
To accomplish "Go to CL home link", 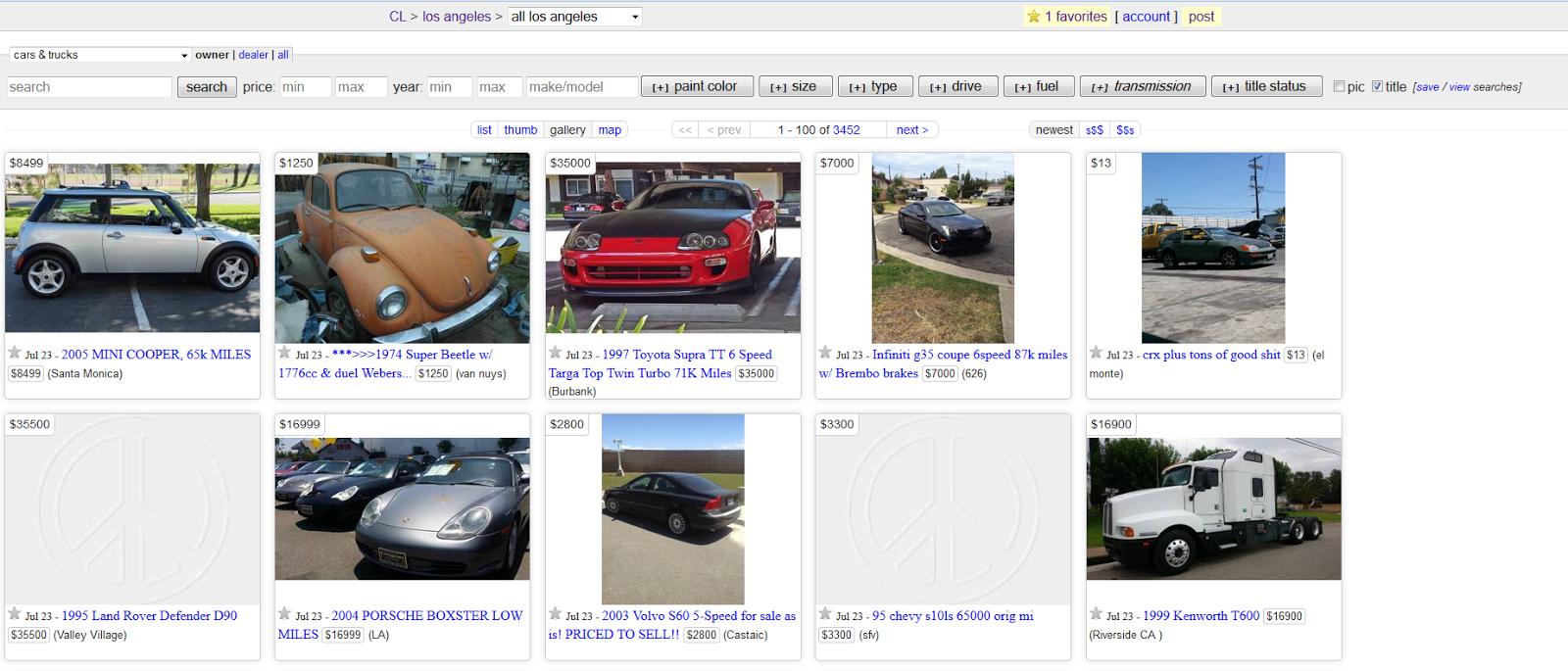I will [397, 17].
